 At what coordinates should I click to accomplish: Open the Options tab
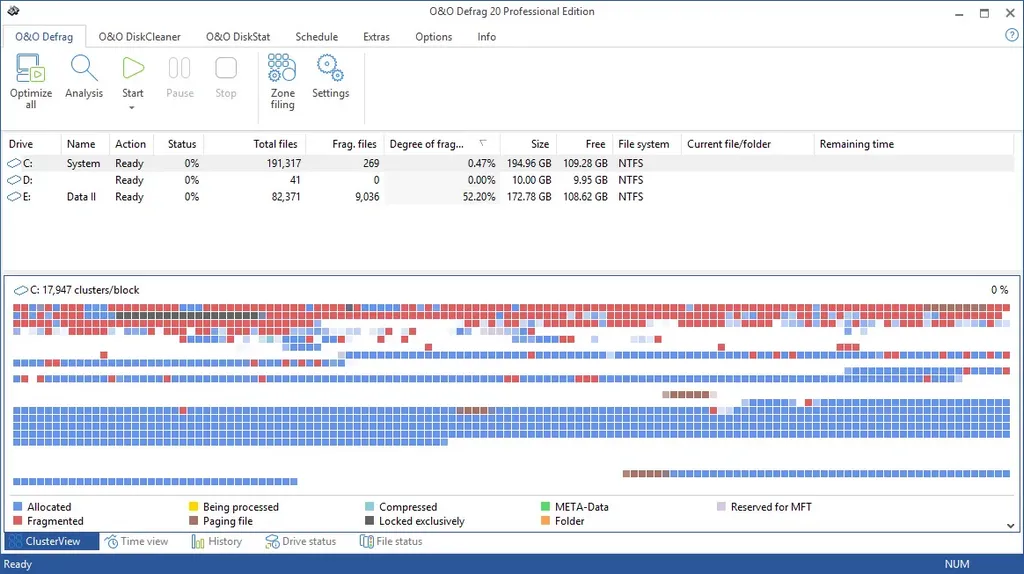coord(434,37)
